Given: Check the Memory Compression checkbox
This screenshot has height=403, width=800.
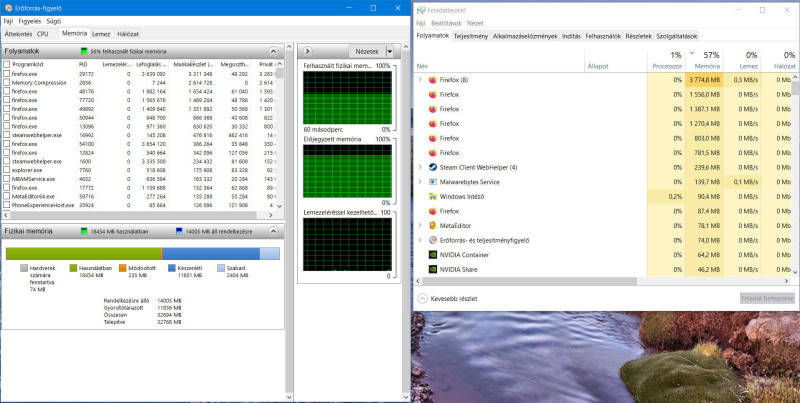Looking at the screenshot, I should point(7,82).
